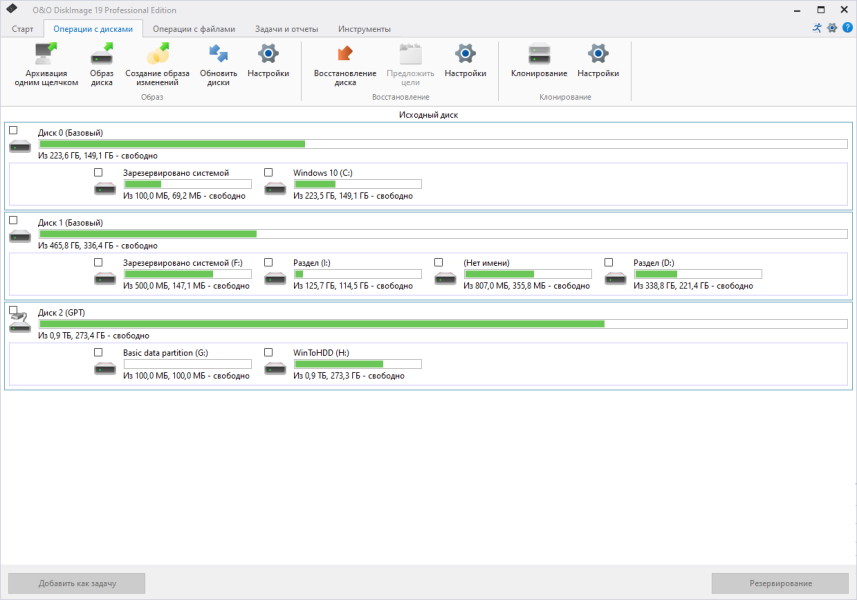This screenshot has width=857, height=600.
Task: Click the Диск 2 (GPT) external drive icon
Action: click(20, 321)
